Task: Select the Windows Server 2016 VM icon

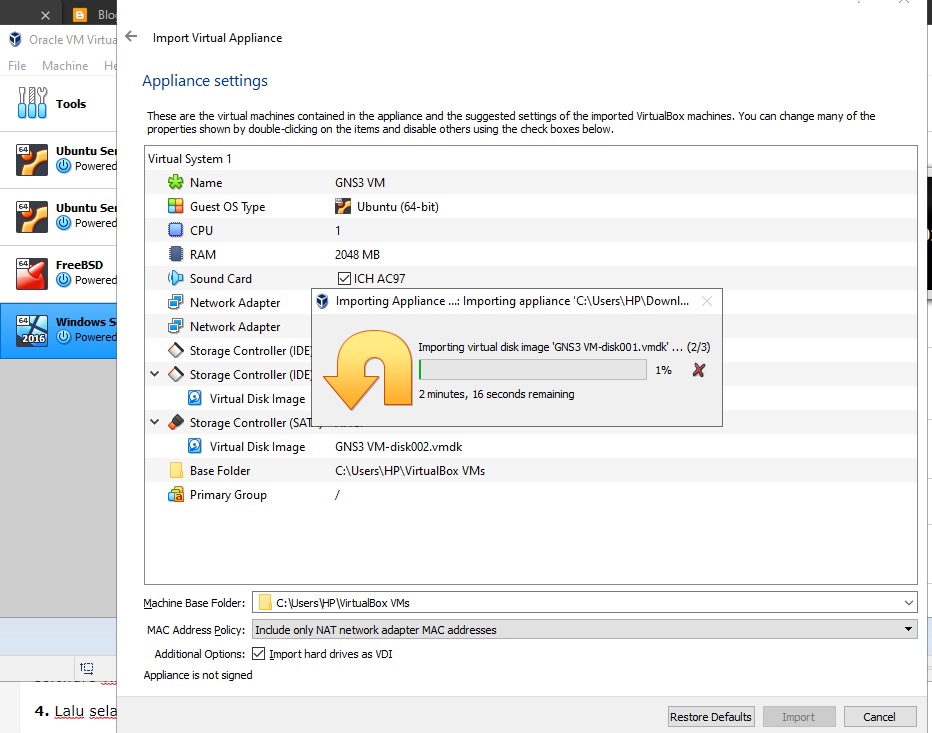Action: tap(32, 331)
